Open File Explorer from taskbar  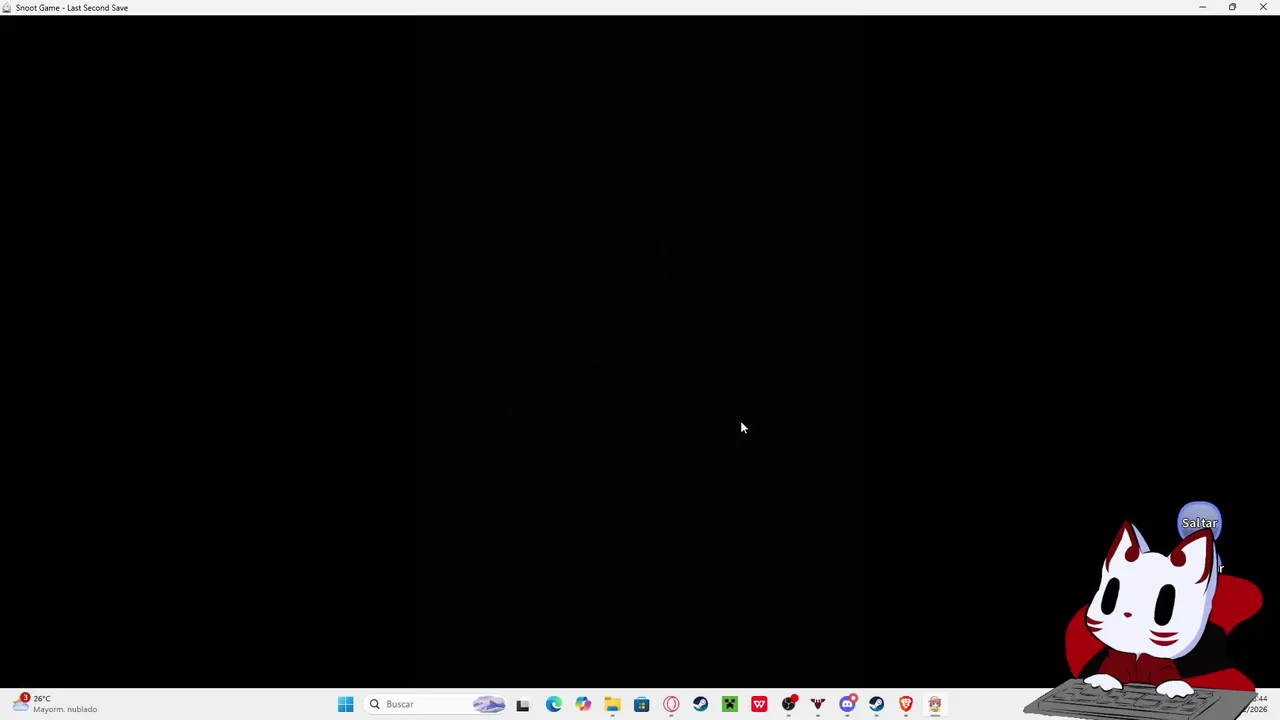(x=612, y=704)
